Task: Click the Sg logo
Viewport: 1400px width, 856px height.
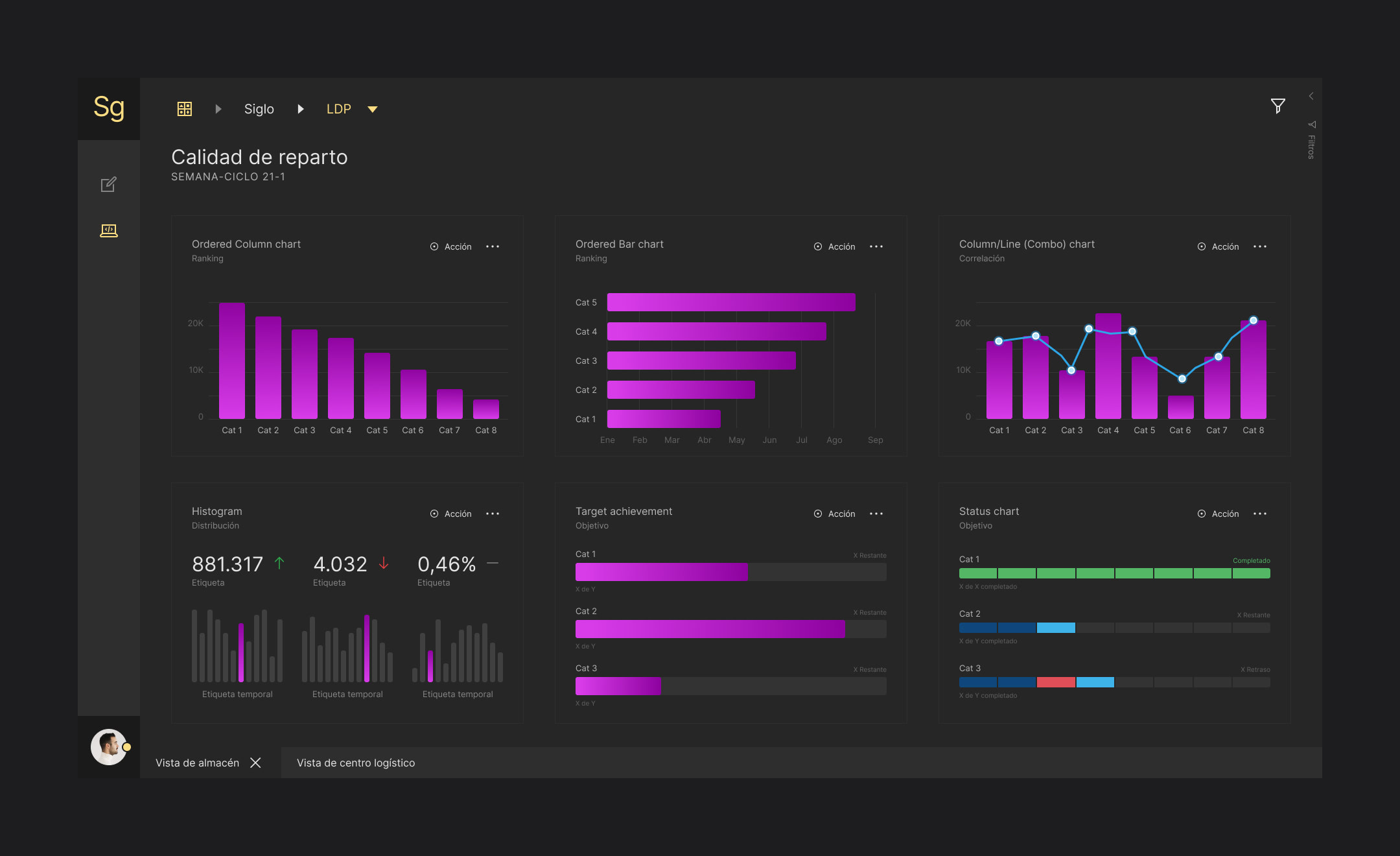Action: (x=109, y=108)
